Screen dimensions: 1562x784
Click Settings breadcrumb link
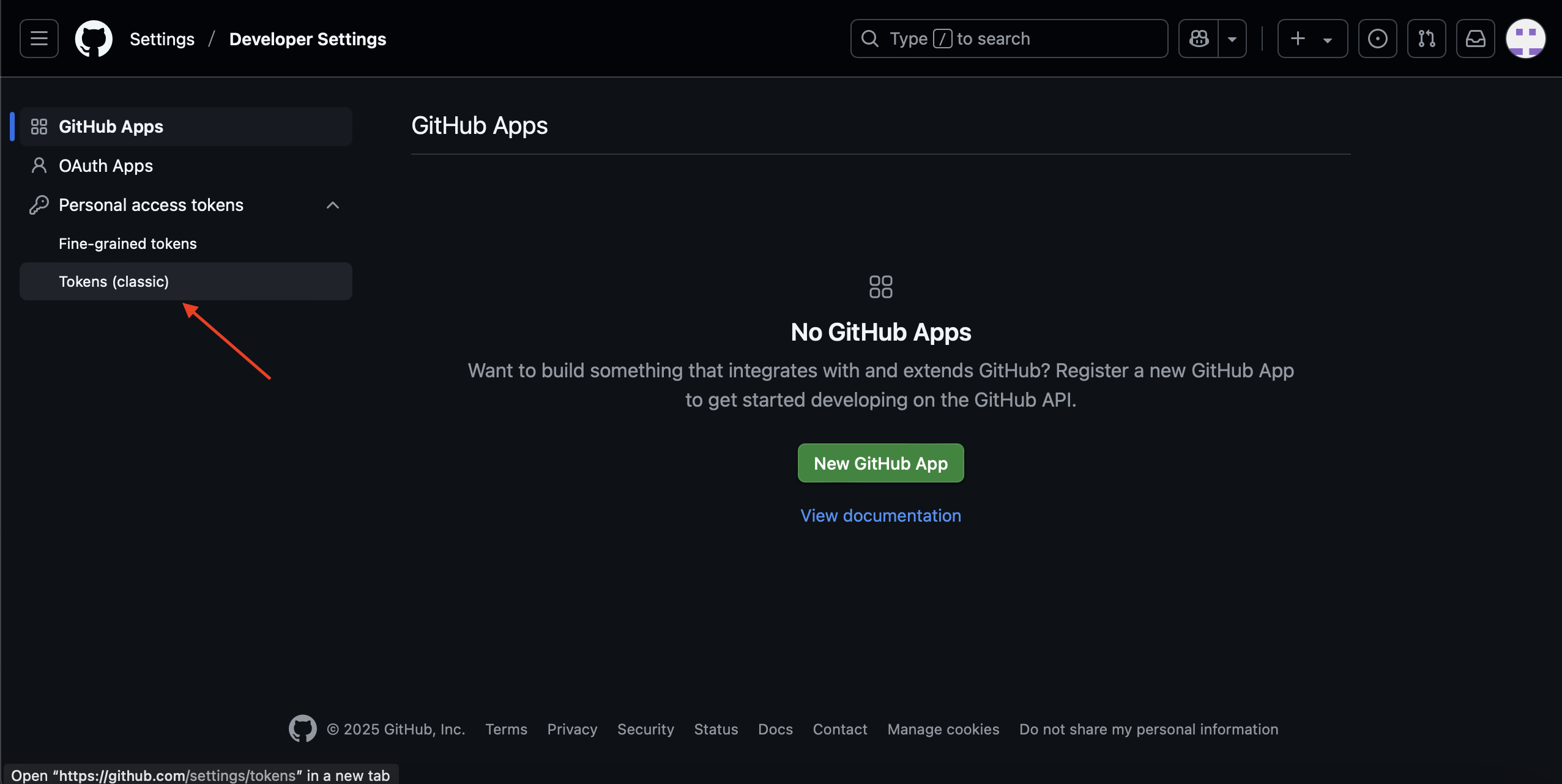tap(162, 39)
